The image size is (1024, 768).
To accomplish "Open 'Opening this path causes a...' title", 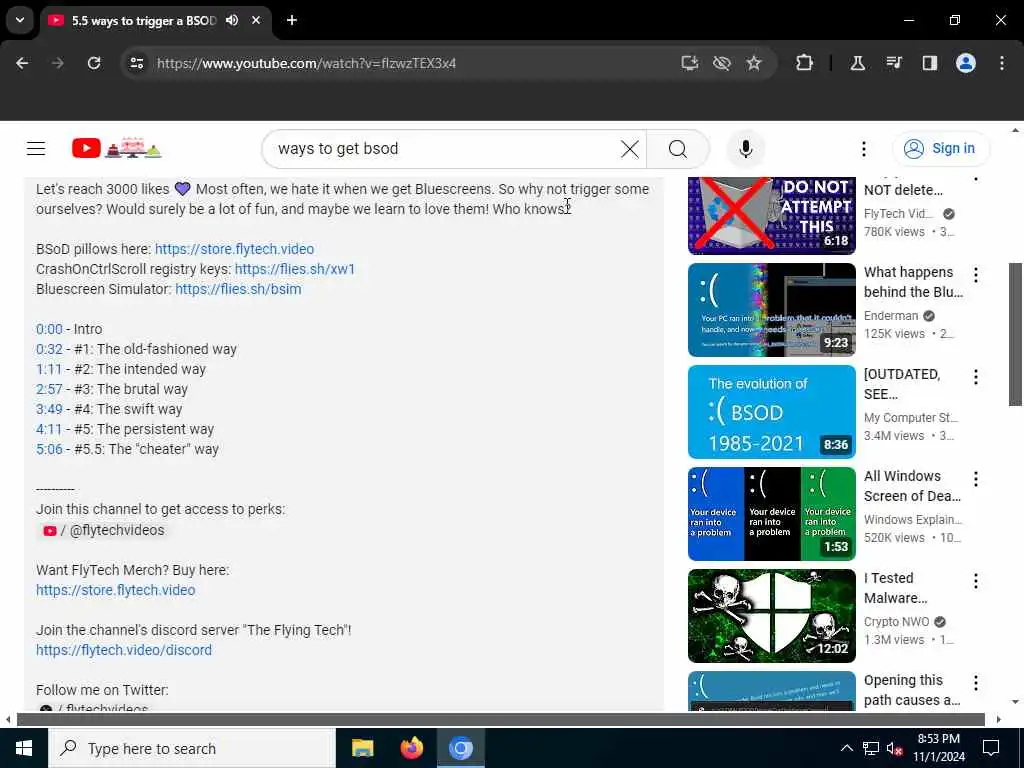I will click(912, 690).
